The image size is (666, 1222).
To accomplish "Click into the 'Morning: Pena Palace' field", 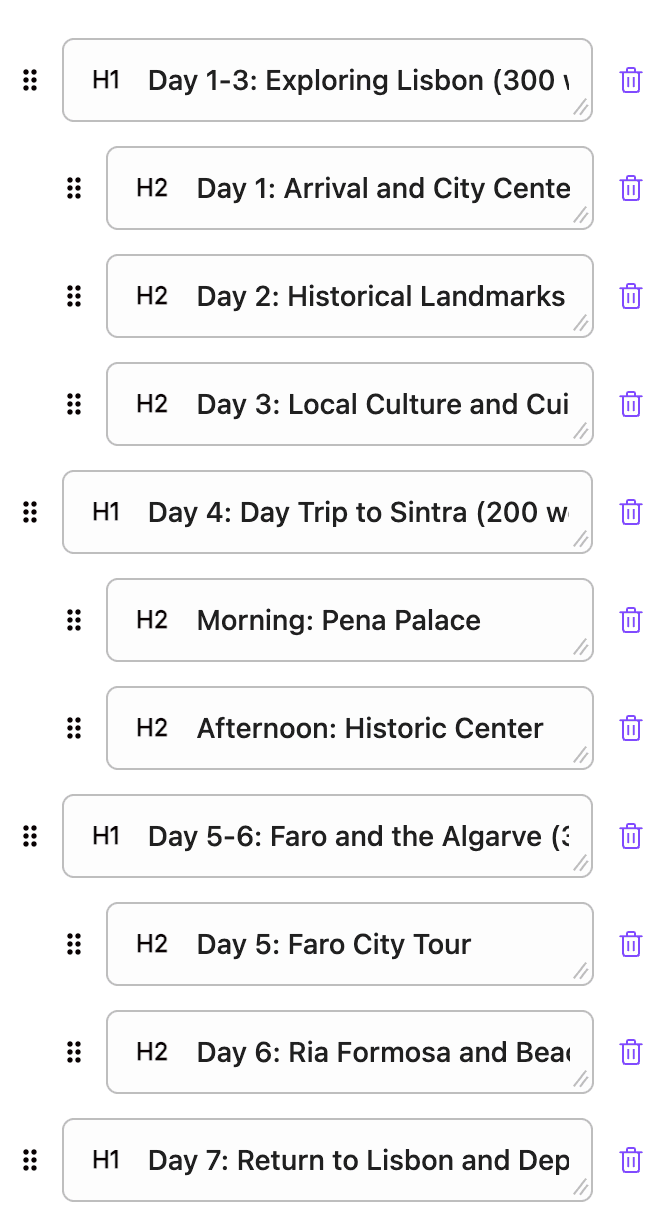I will pyautogui.click(x=380, y=621).
